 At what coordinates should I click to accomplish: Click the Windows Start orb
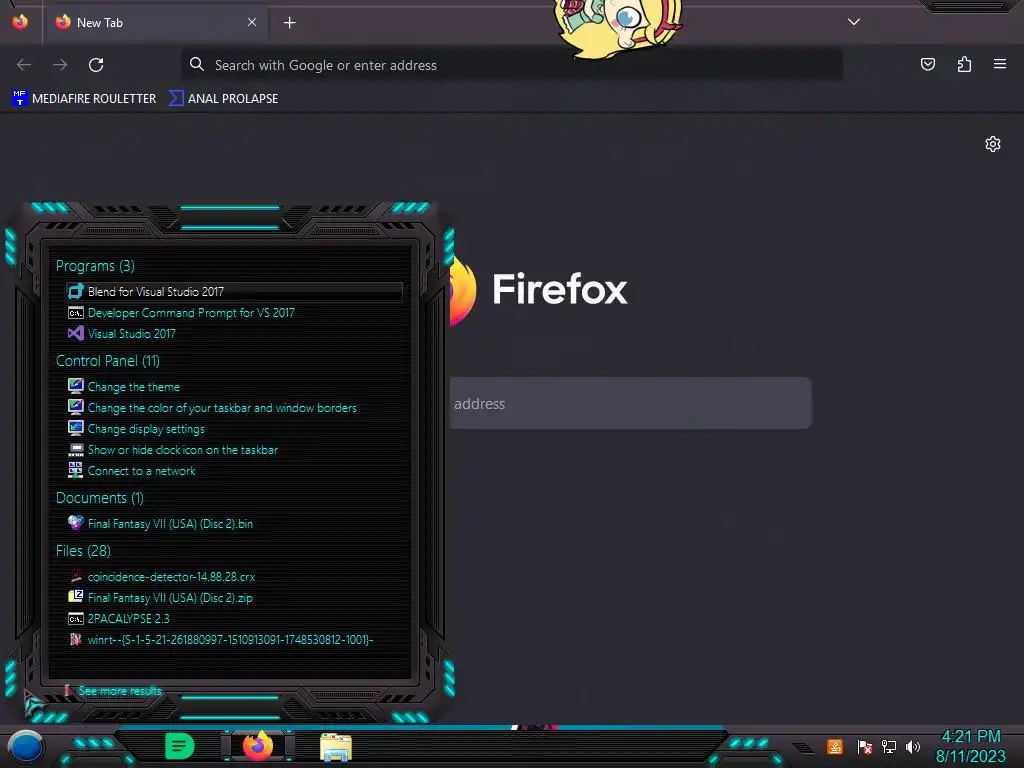[26, 748]
